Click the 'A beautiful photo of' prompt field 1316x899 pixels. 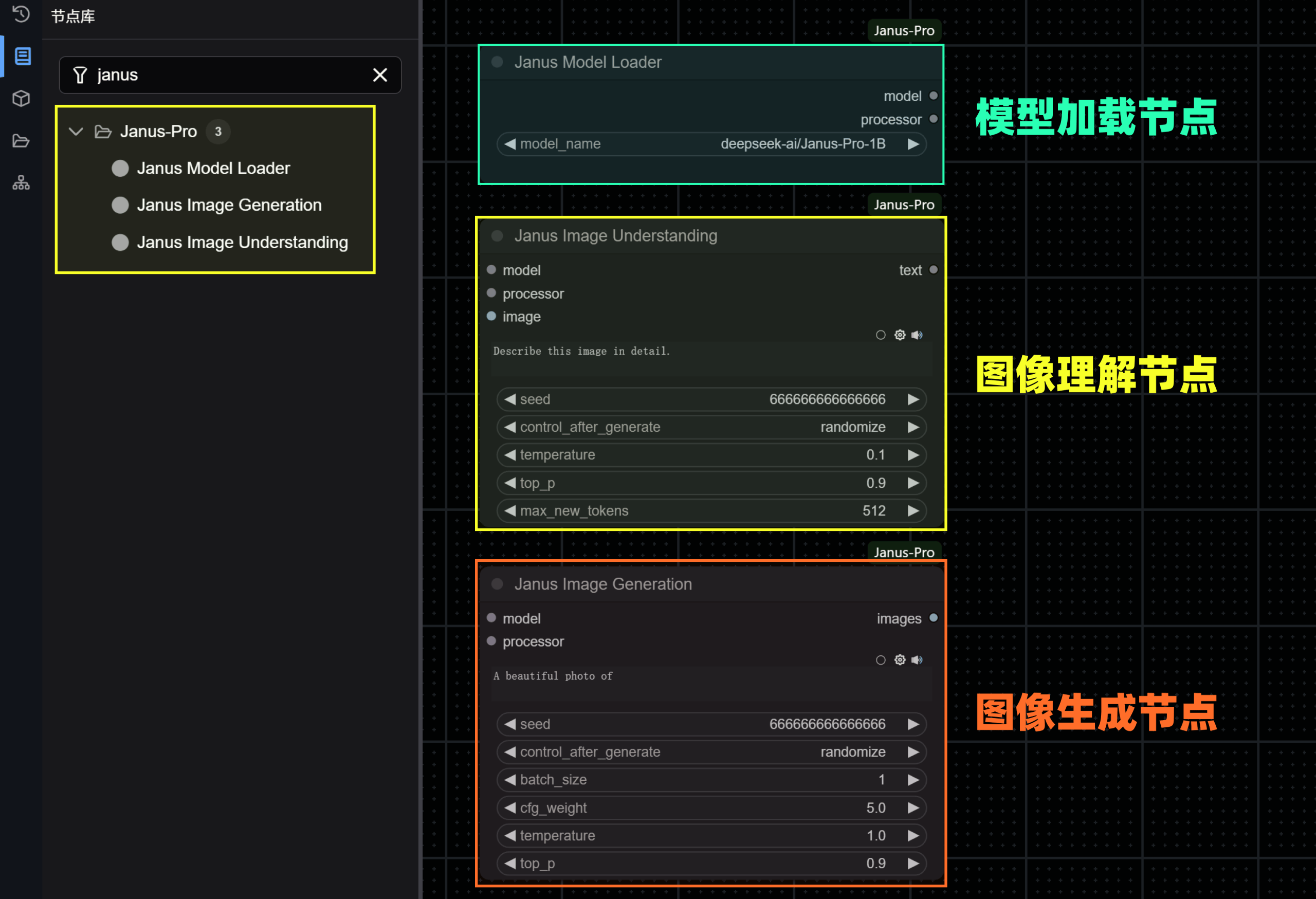(x=711, y=684)
